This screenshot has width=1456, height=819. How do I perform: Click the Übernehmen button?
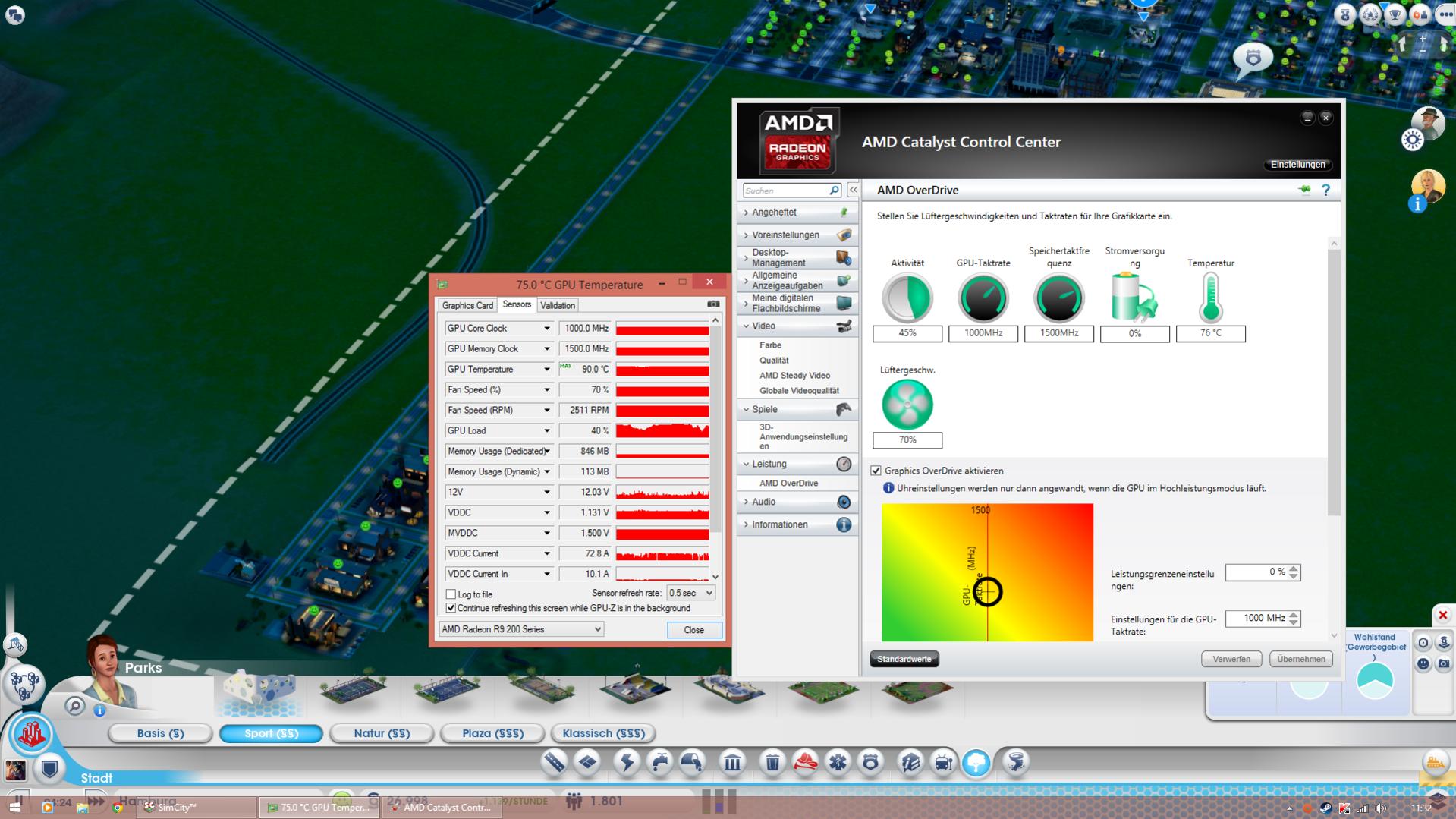point(1301,659)
